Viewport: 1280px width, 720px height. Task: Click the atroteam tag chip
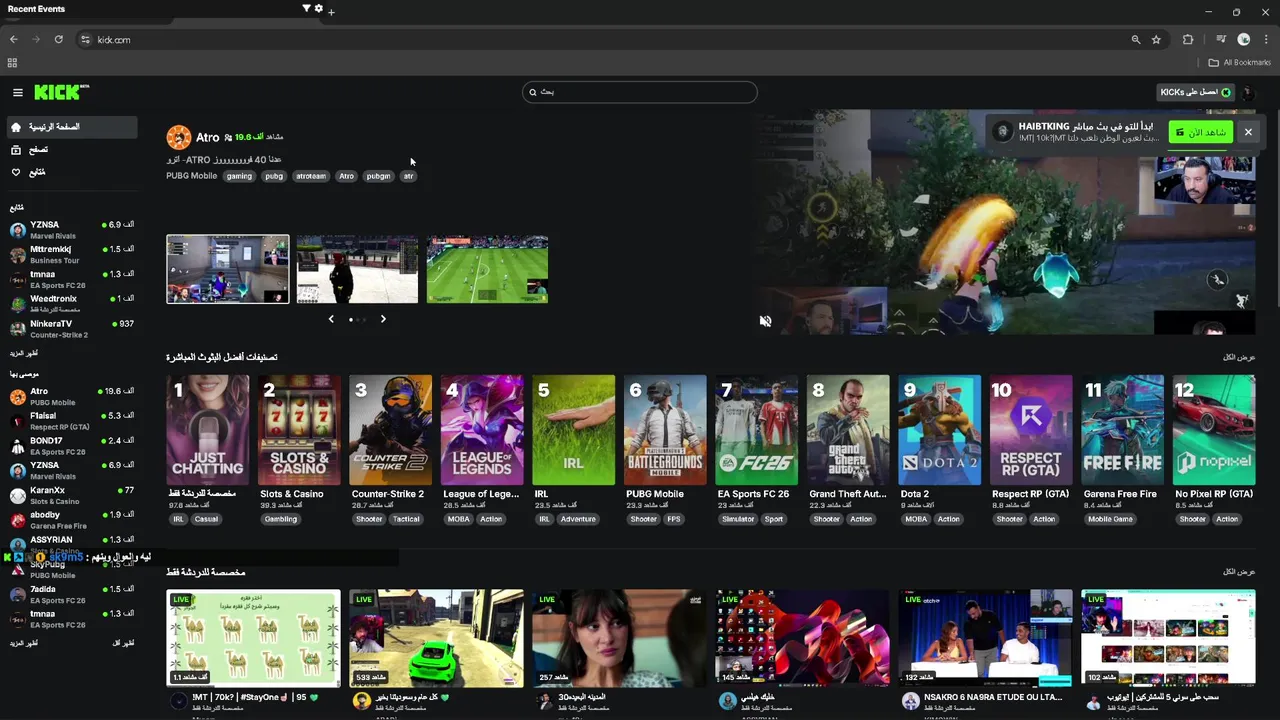[x=311, y=176]
